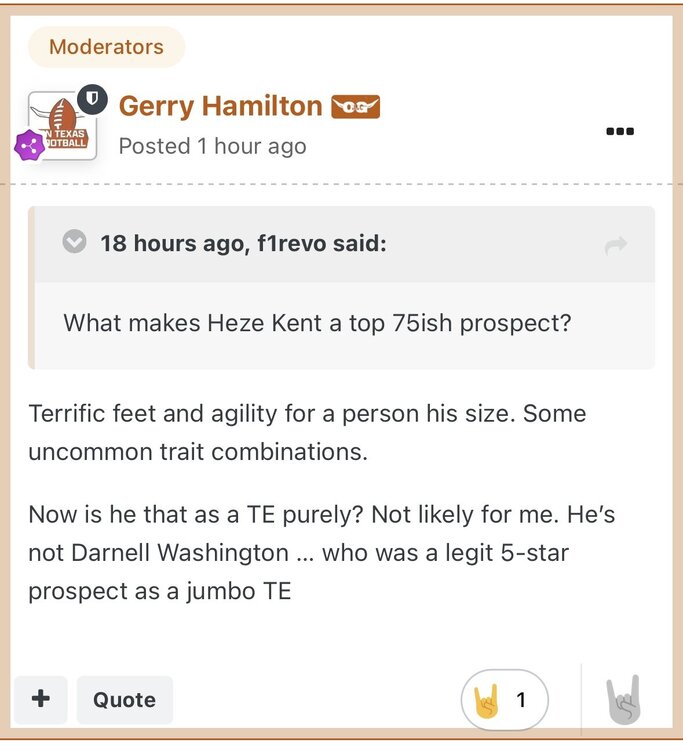The width and height of the screenshot is (683, 750).
Task: Toggle multiquote with the plus button
Action: 41,699
